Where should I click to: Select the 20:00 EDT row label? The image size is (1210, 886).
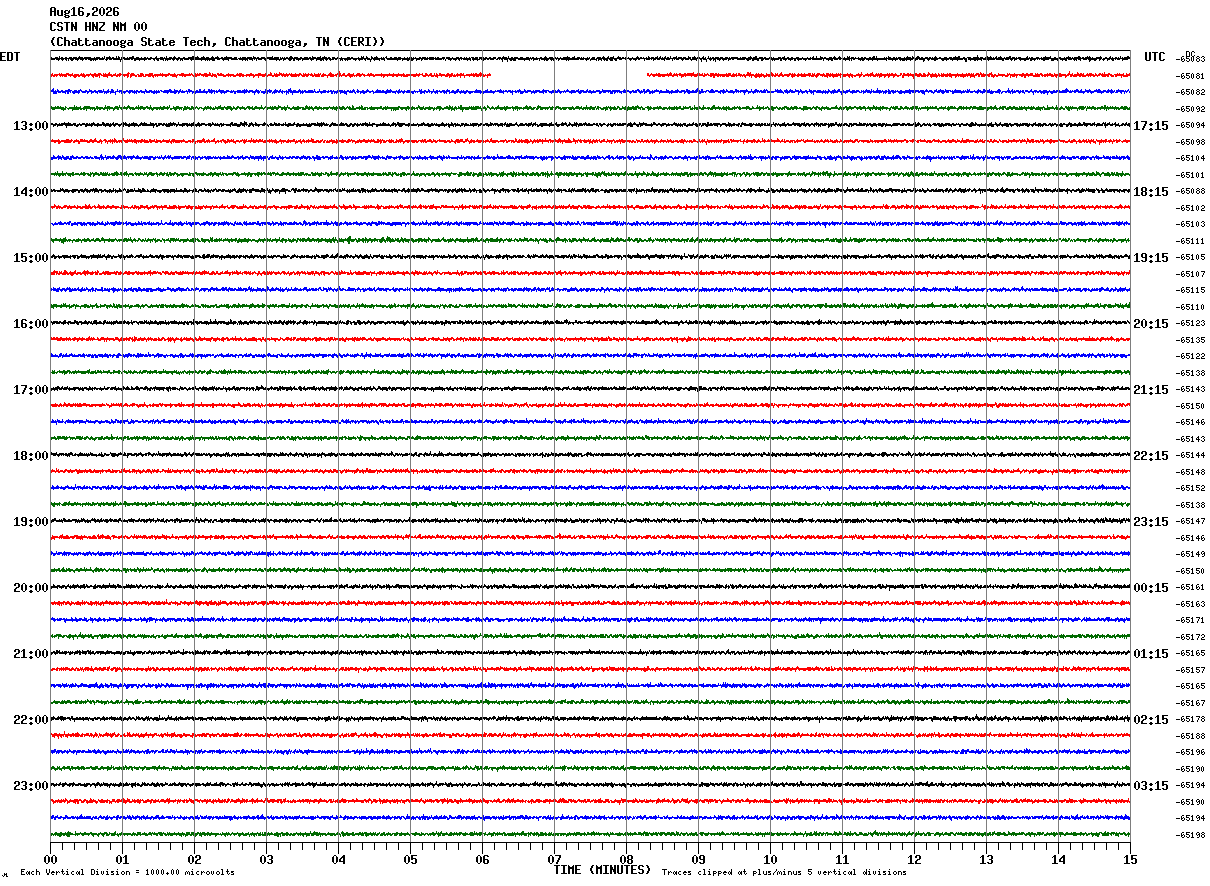pyautogui.click(x=30, y=588)
